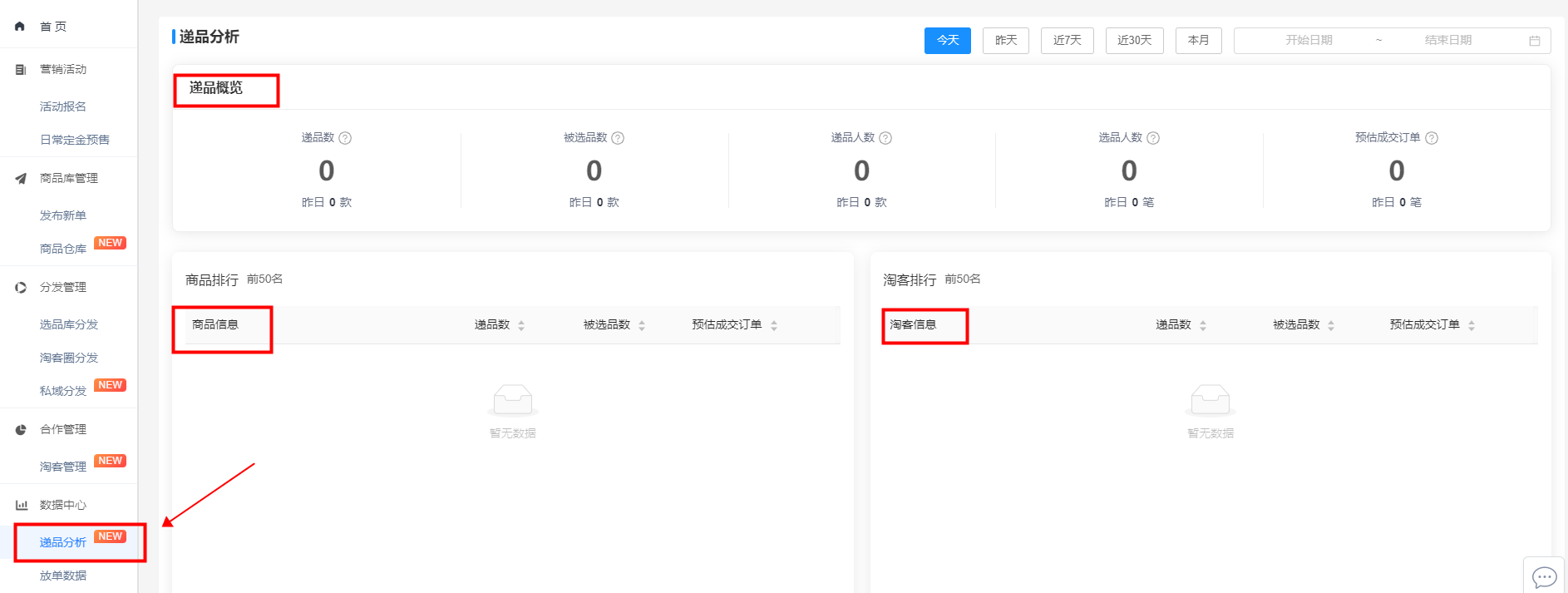Image resolution: width=1568 pixels, height=593 pixels.
Task: Sort 淘客排行 by 递品数 column
Action: point(1203,325)
